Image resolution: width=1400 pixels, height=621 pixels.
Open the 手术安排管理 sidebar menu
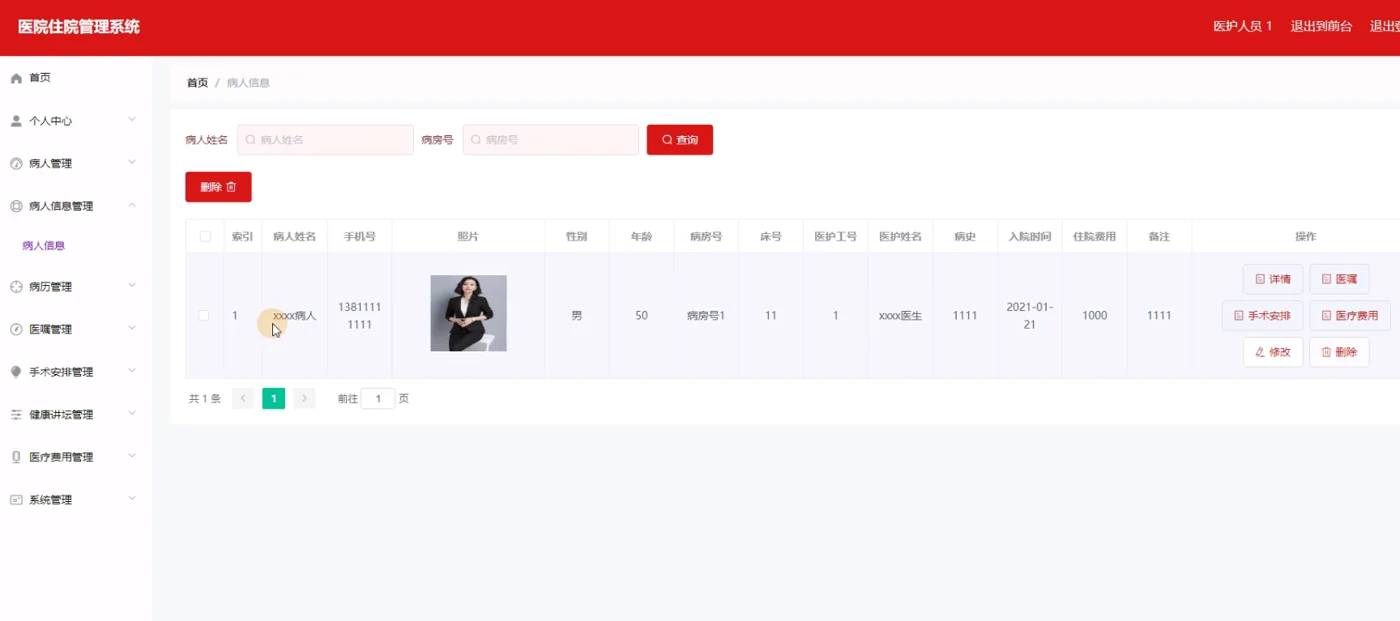pos(76,372)
